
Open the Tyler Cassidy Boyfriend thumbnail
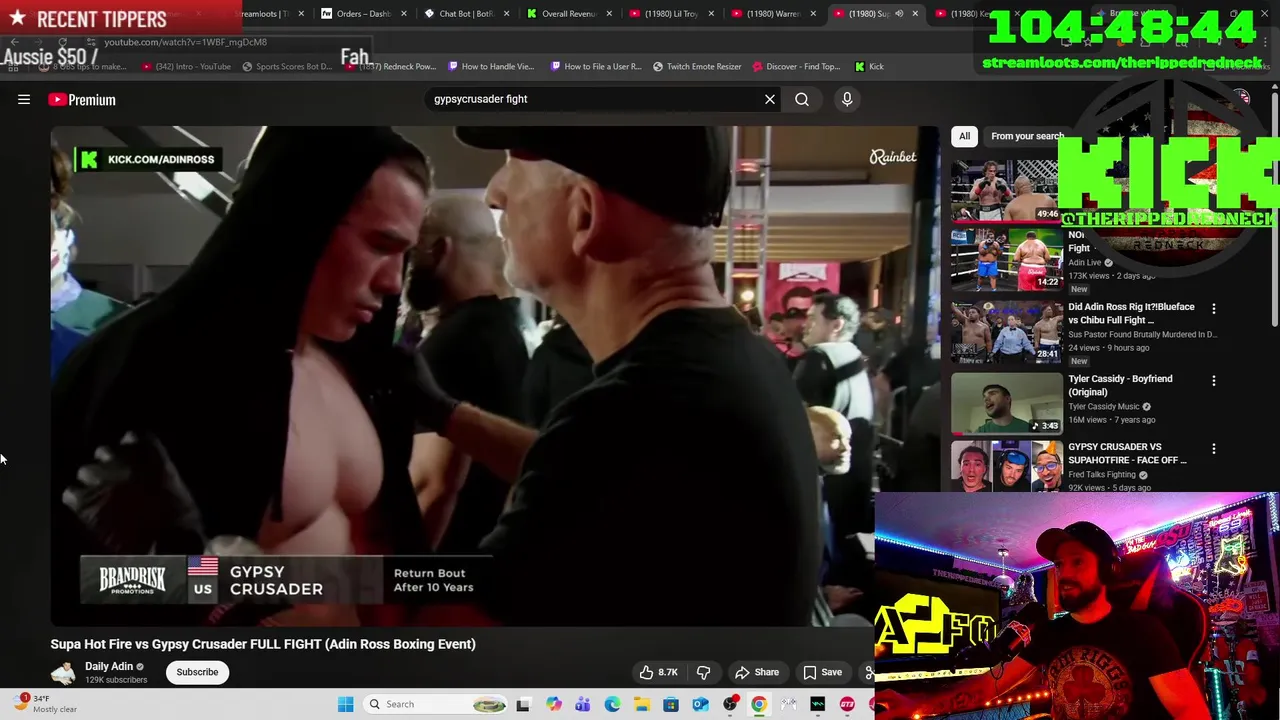[1006, 403]
